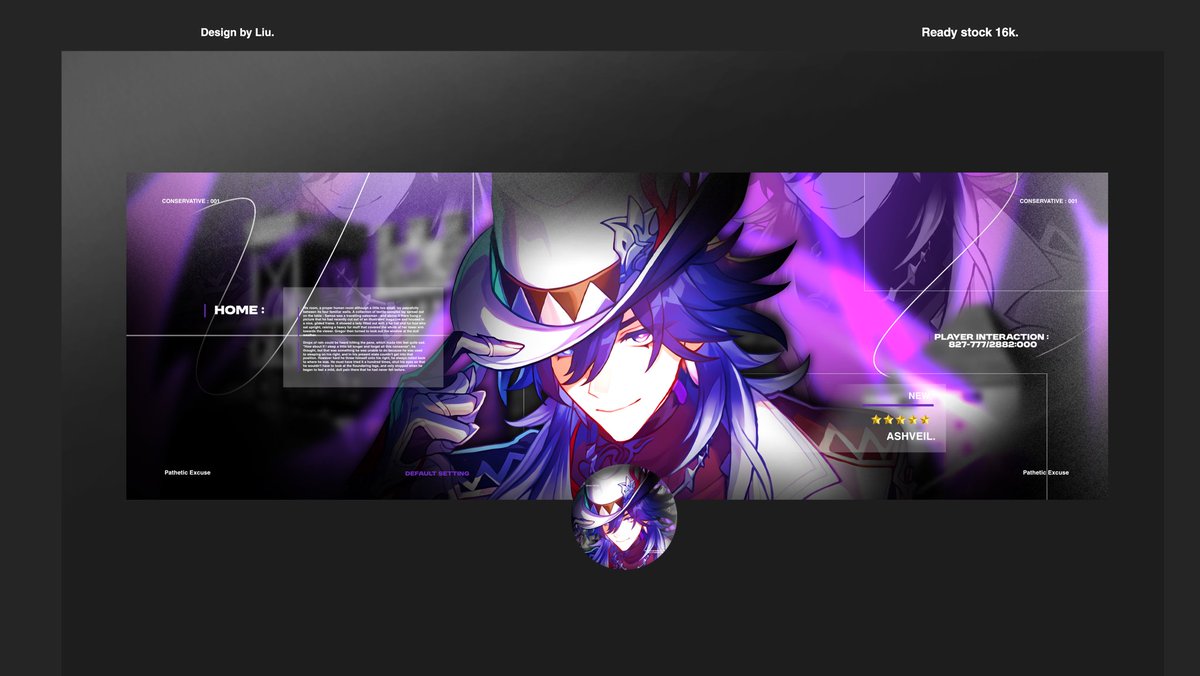Viewport: 1200px width, 676px height.
Task: Click "Pathetic Excuse" beside the DEFAULT SETTING text
Action: [188, 472]
